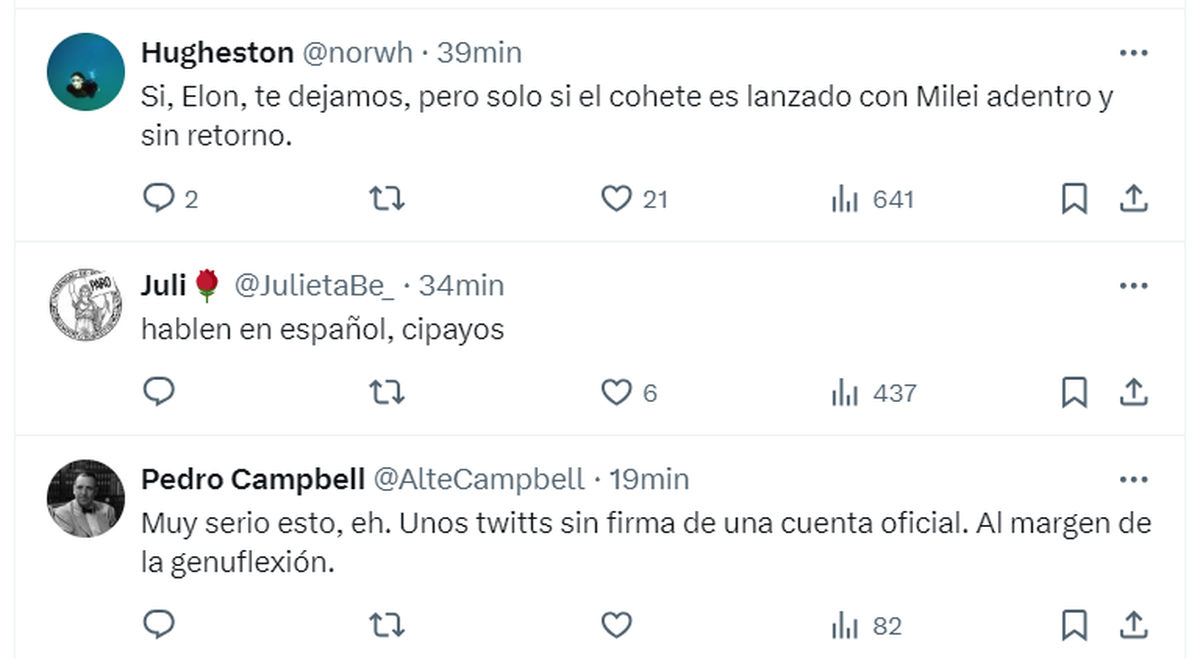This screenshot has height=658, width=1200.
Task: Reply to Juli's 'hablen en español' tweet
Action: (x=159, y=392)
